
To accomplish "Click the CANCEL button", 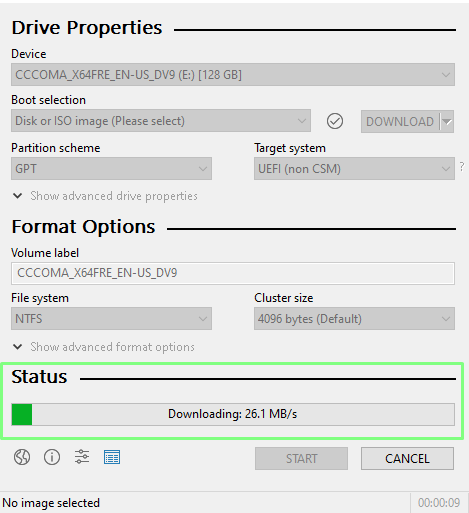I will click(407, 459).
